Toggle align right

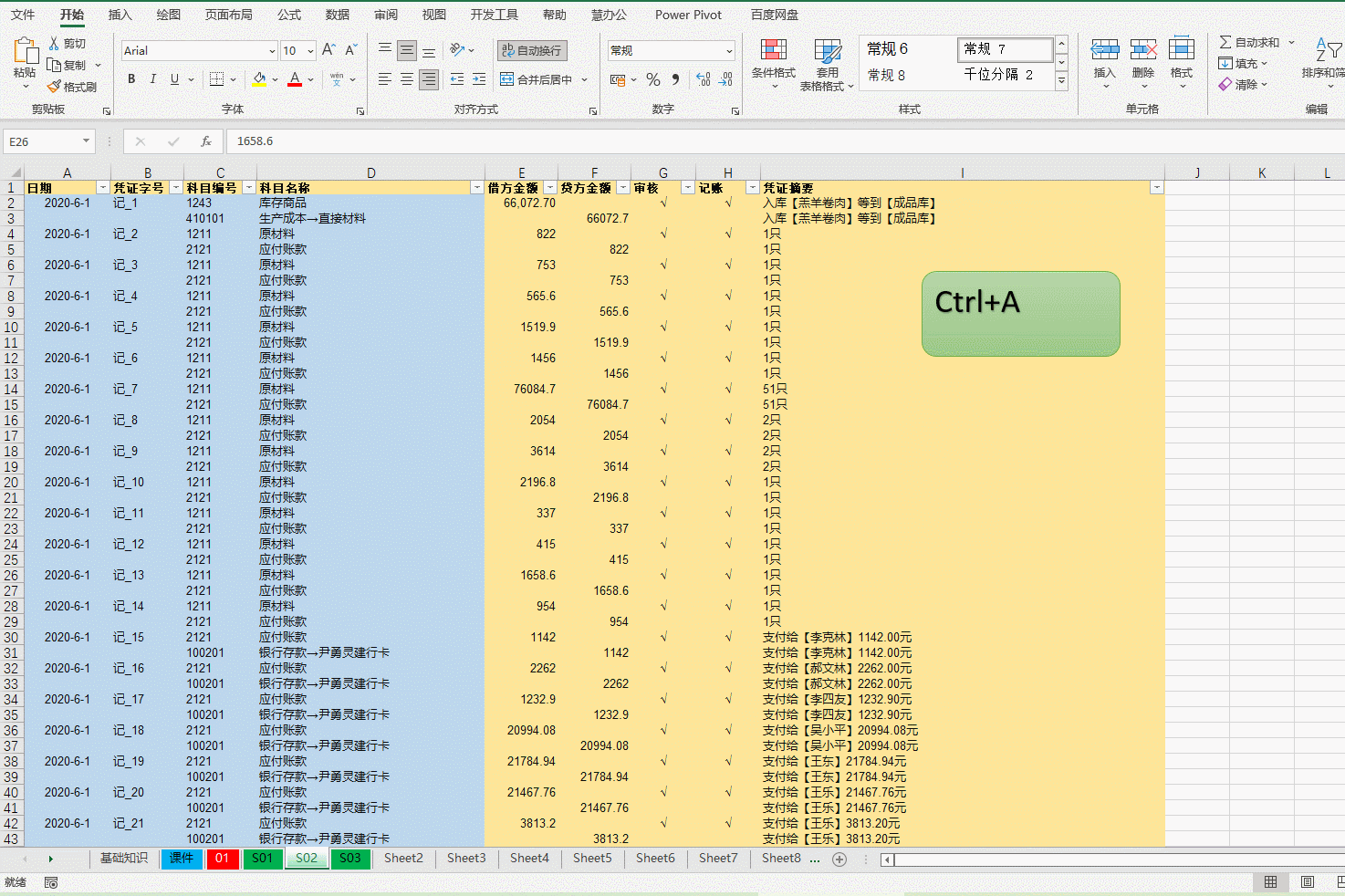click(429, 79)
